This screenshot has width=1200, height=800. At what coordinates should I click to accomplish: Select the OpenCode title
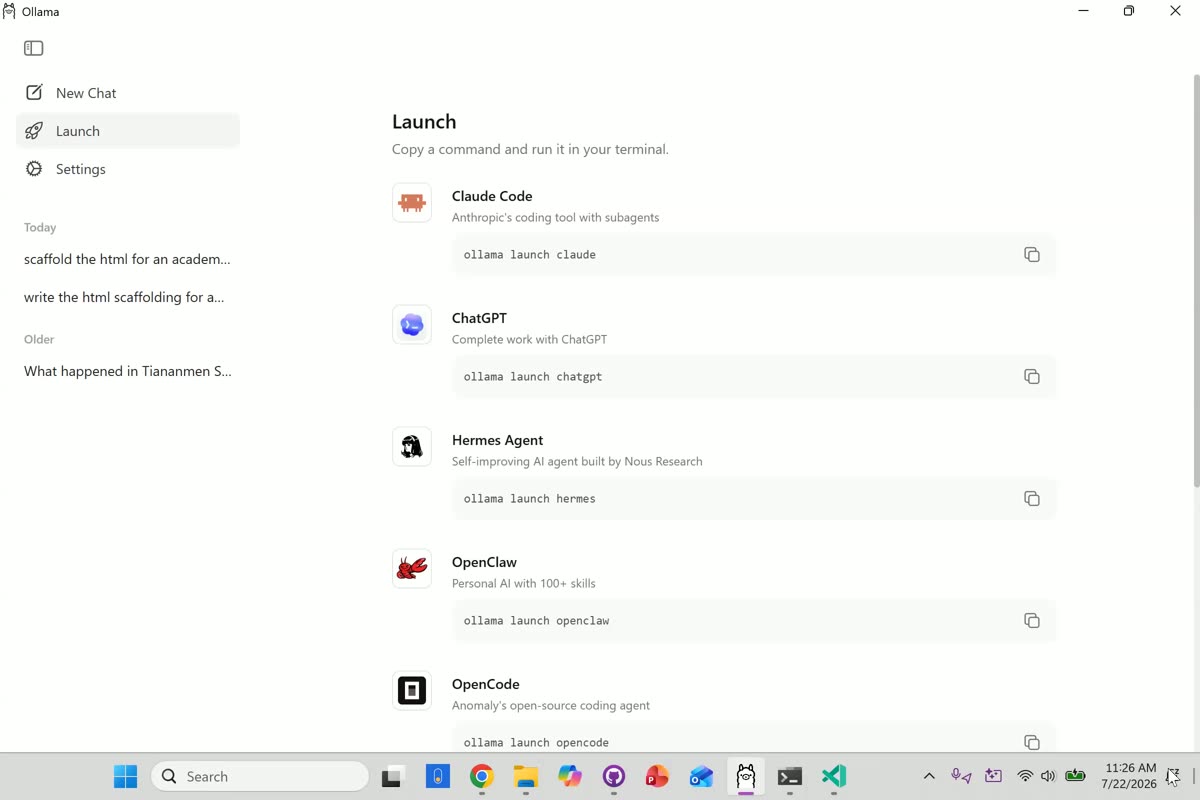(x=485, y=684)
